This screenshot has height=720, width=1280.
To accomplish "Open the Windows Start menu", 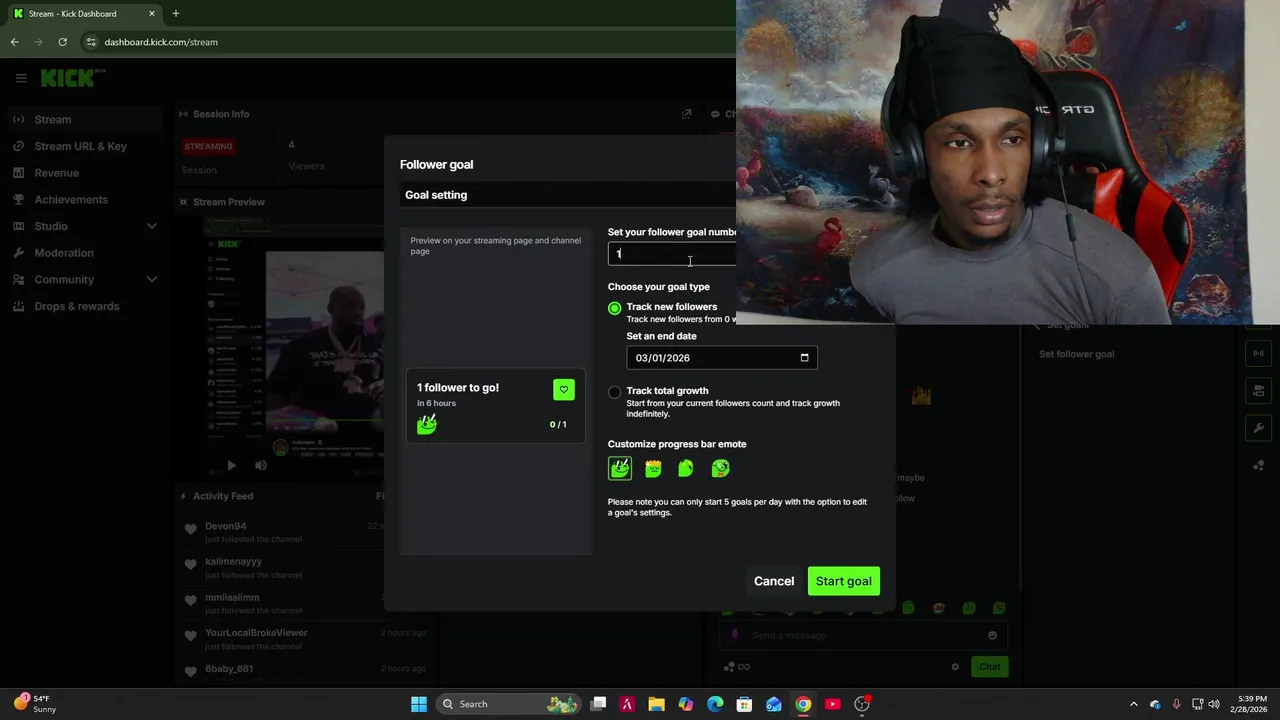I will 419,704.
